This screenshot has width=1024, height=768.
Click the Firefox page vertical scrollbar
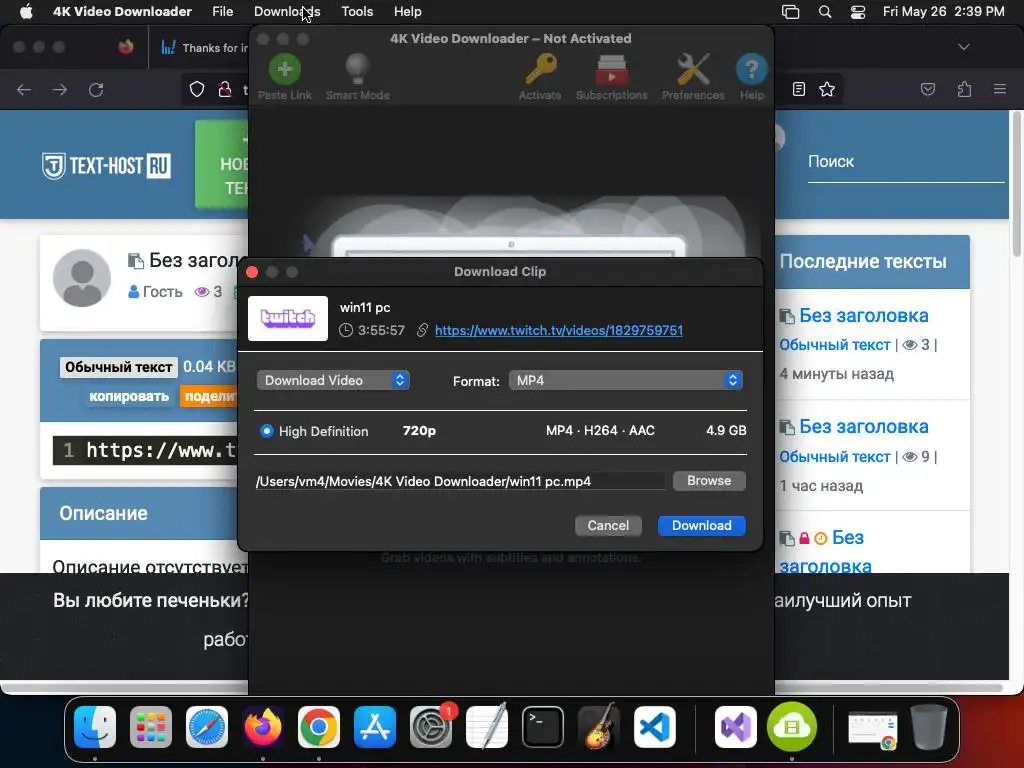tap(1016, 185)
